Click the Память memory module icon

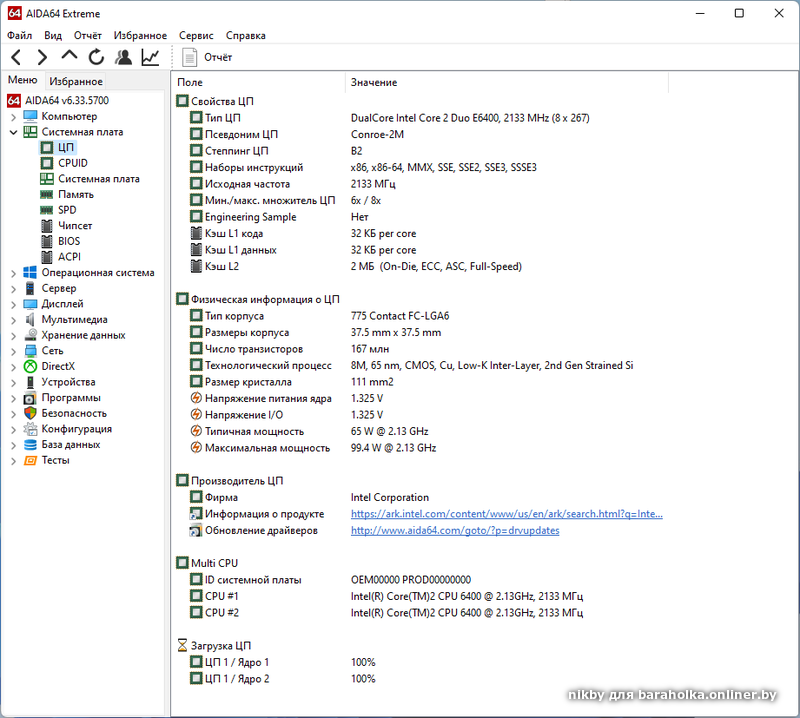point(46,194)
